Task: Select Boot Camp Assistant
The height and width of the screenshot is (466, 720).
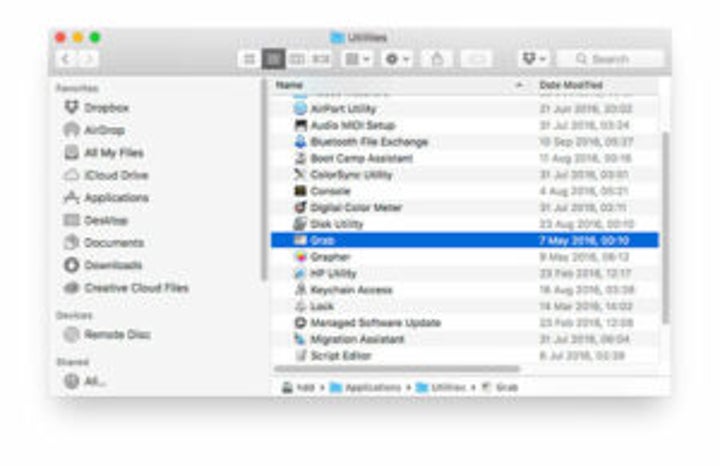Action: (x=464, y=158)
